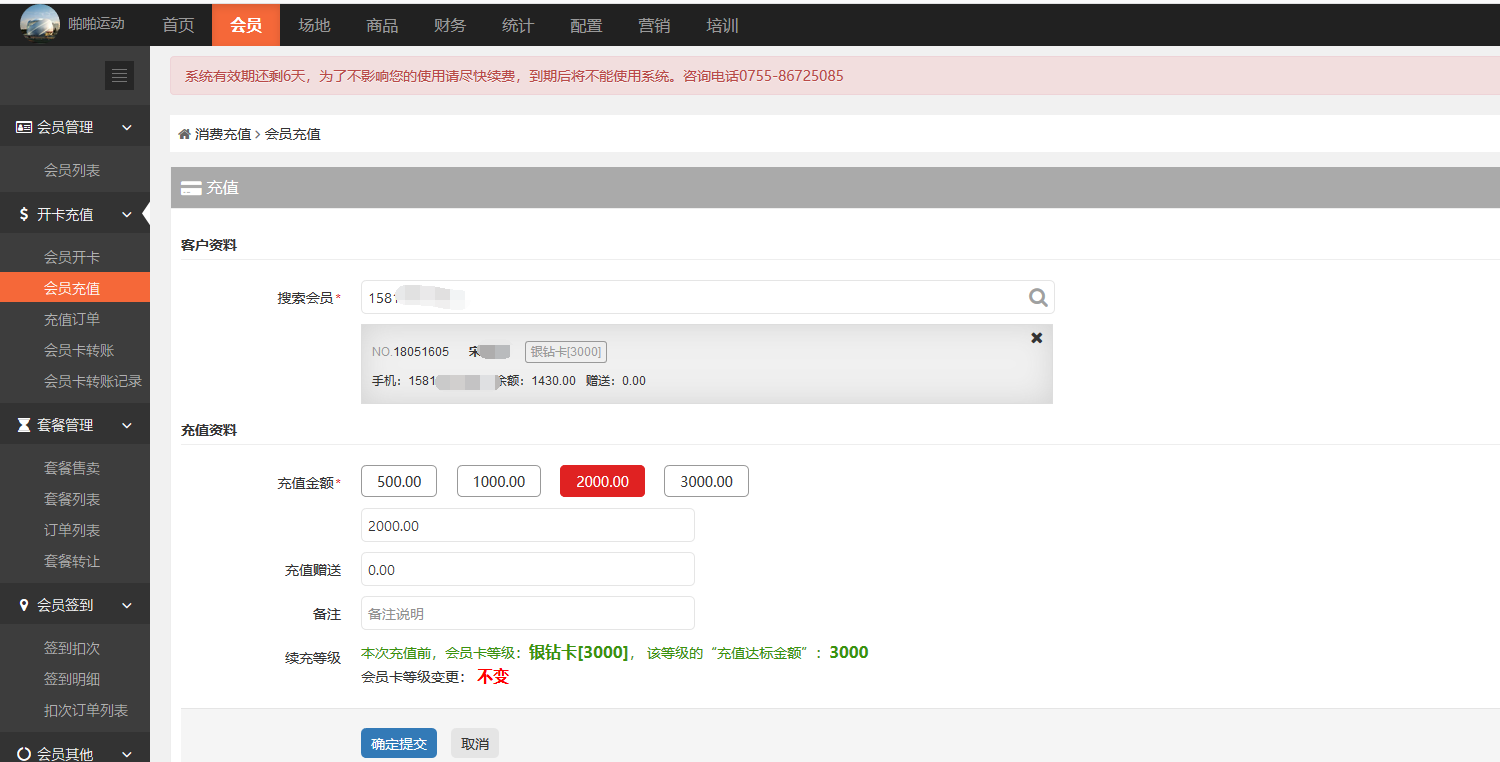This screenshot has height=762, width=1500.
Task: Choose the 3000.00 recharge amount
Action: 706,481
